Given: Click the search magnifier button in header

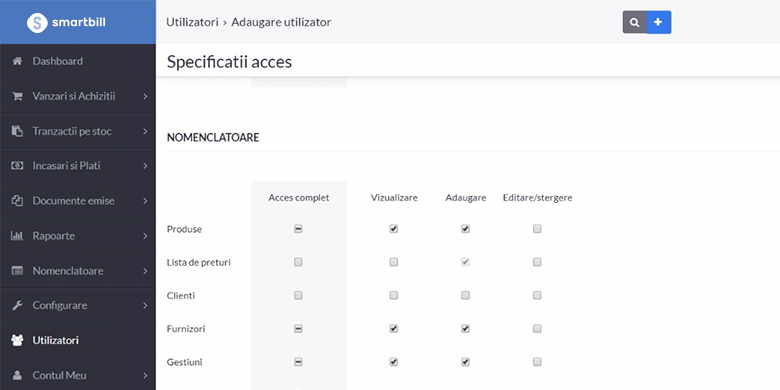Looking at the screenshot, I should (634, 22).
